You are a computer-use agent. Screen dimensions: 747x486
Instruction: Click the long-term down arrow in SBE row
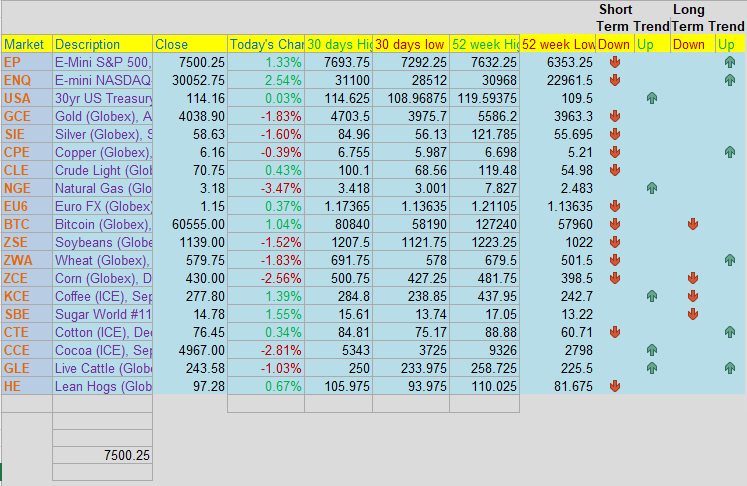693,314
